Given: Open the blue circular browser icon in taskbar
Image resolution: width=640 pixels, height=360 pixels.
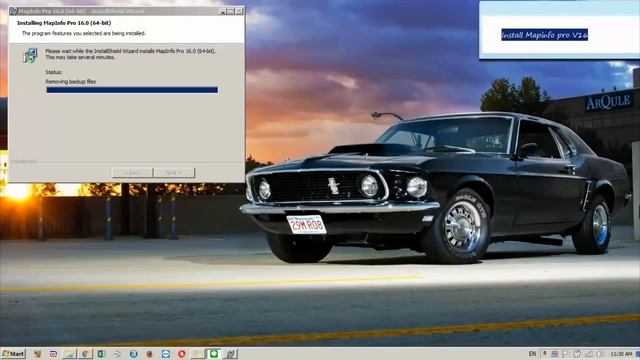Looking at the screenshot, I should tap(133, 354).
